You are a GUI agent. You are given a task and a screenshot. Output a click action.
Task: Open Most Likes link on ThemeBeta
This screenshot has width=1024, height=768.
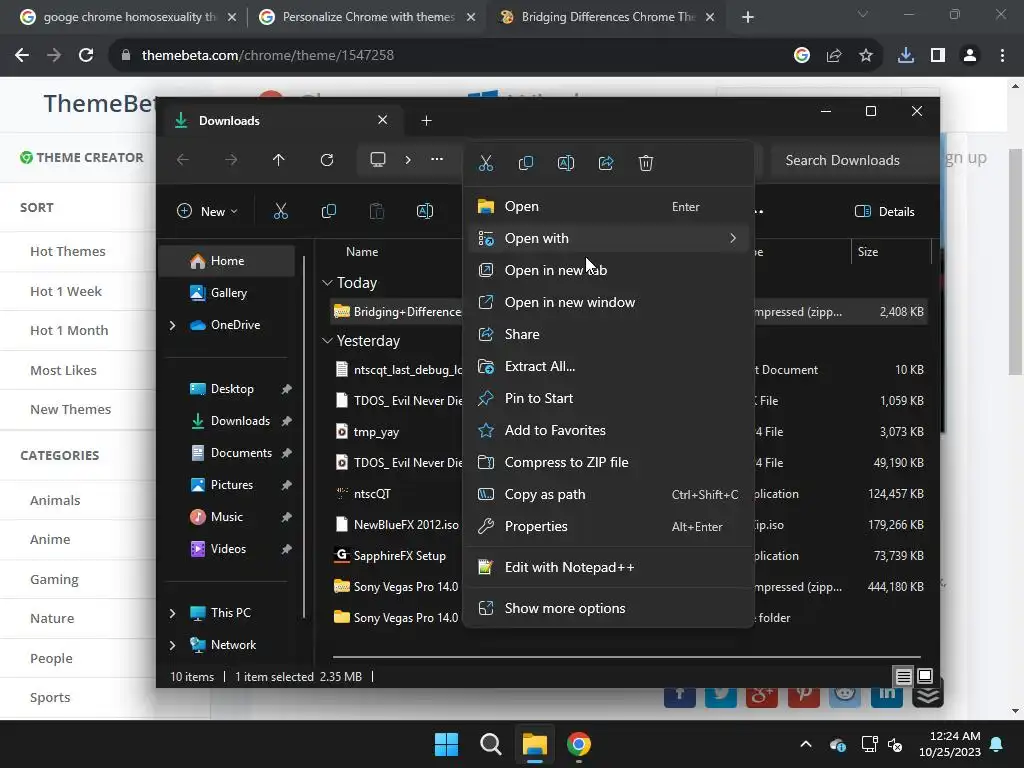point(63,370)
